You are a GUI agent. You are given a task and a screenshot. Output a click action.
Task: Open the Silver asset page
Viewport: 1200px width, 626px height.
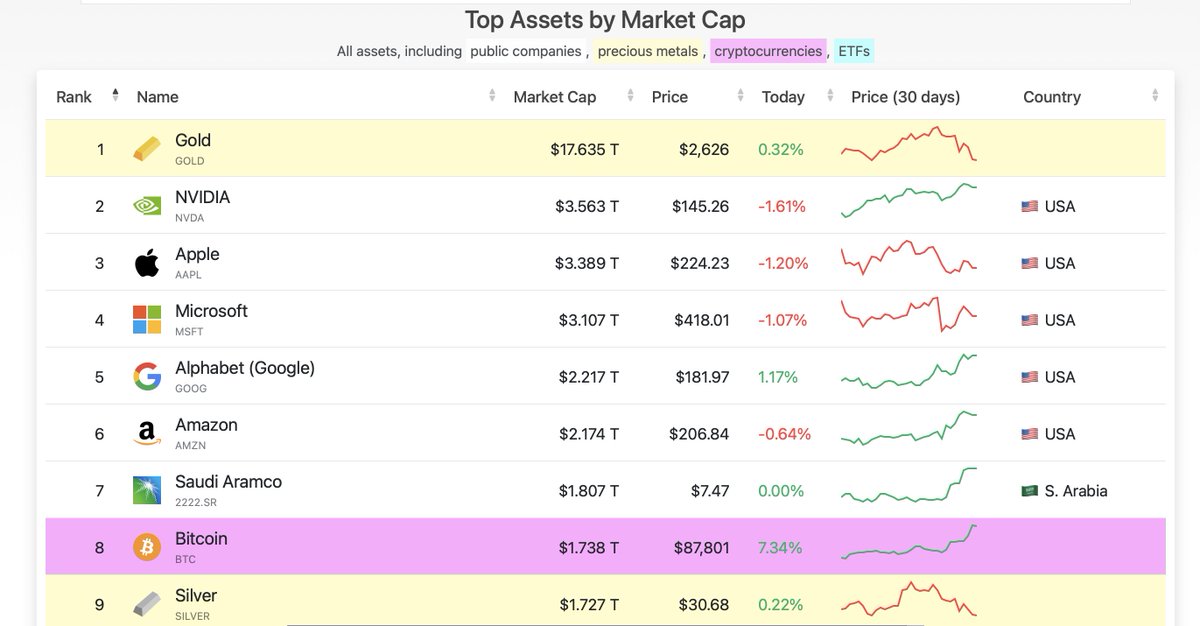[x=196, y=596]
